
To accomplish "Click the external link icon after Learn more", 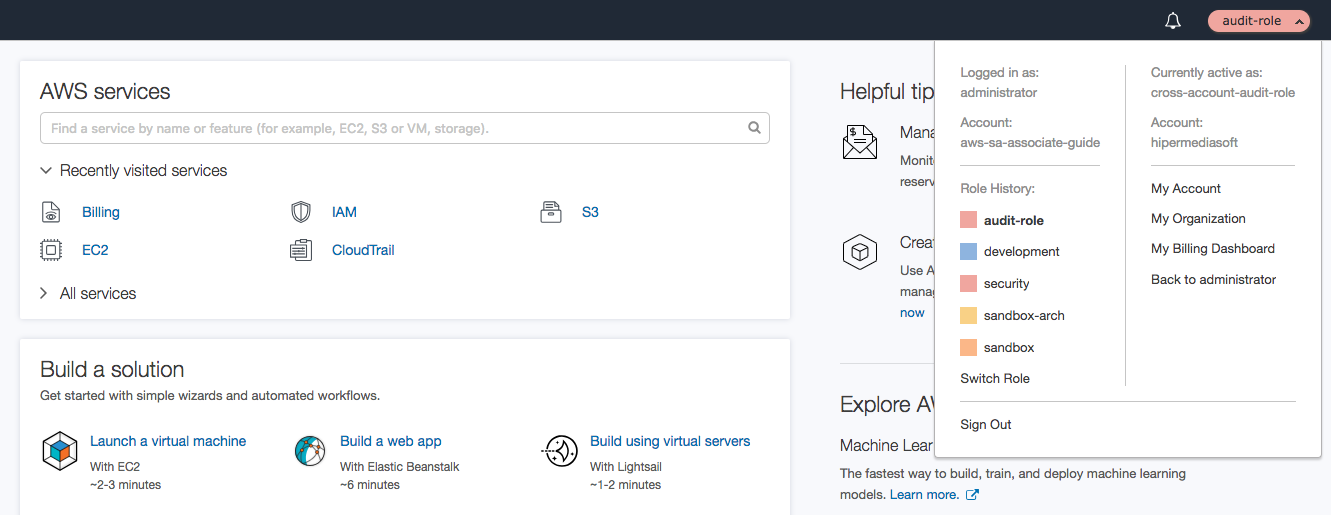I will (972, 495).
